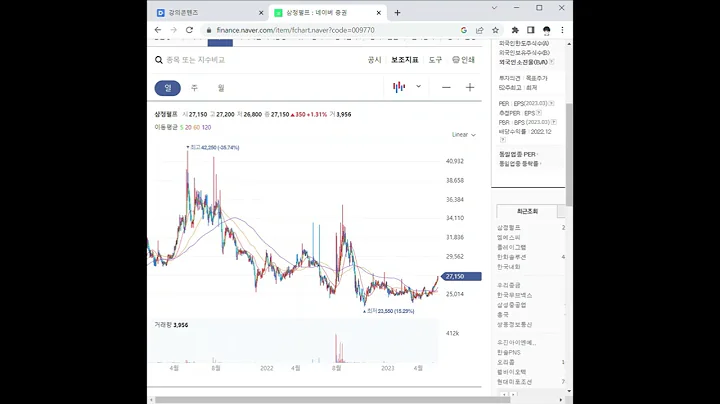720x404 pixels.
Task: Select the monthly 월 chart period
Action: coord(221,88)
